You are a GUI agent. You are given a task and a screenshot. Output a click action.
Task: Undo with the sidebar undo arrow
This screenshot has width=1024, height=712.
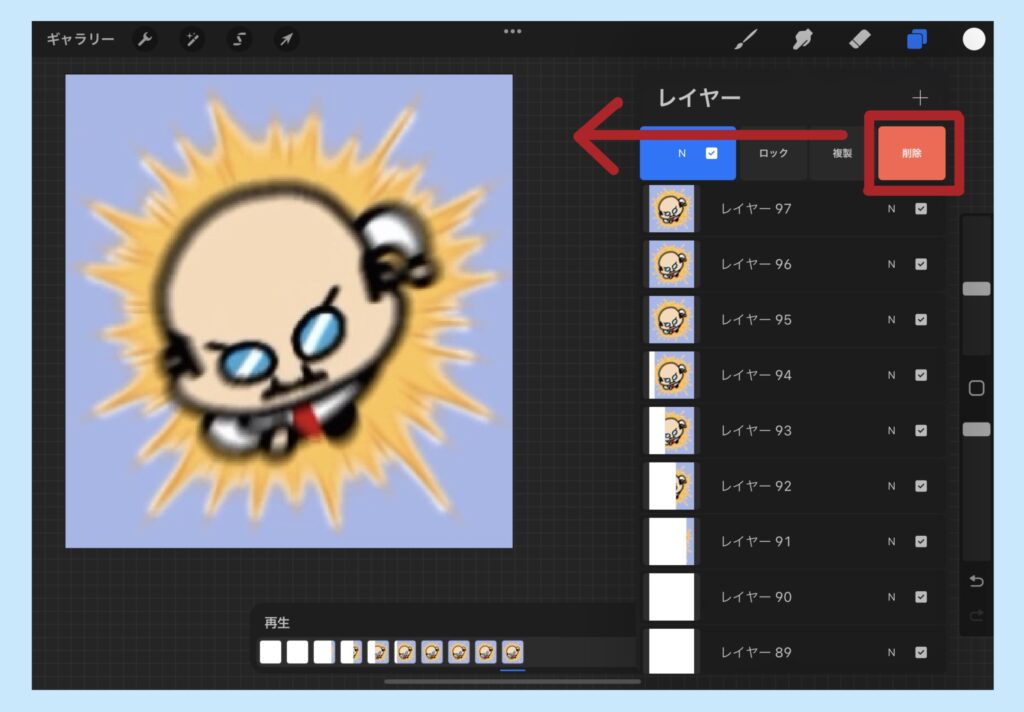pyautogui.click(x=976, y=581)
